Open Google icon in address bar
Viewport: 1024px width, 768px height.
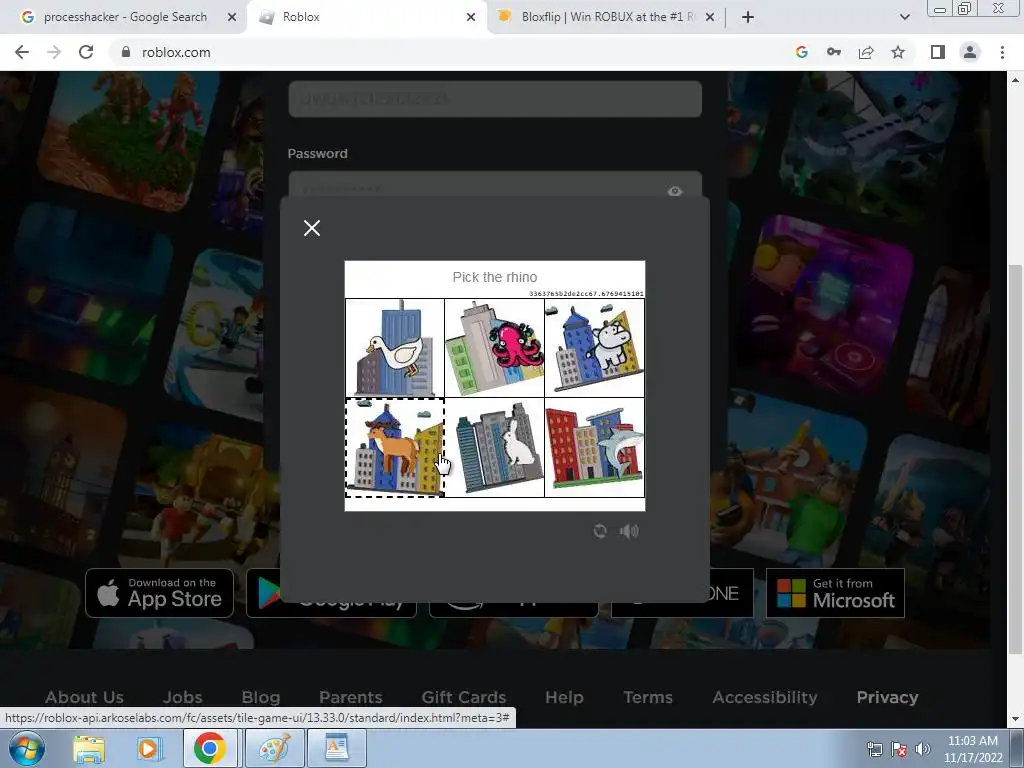click(x=802, y=52)
